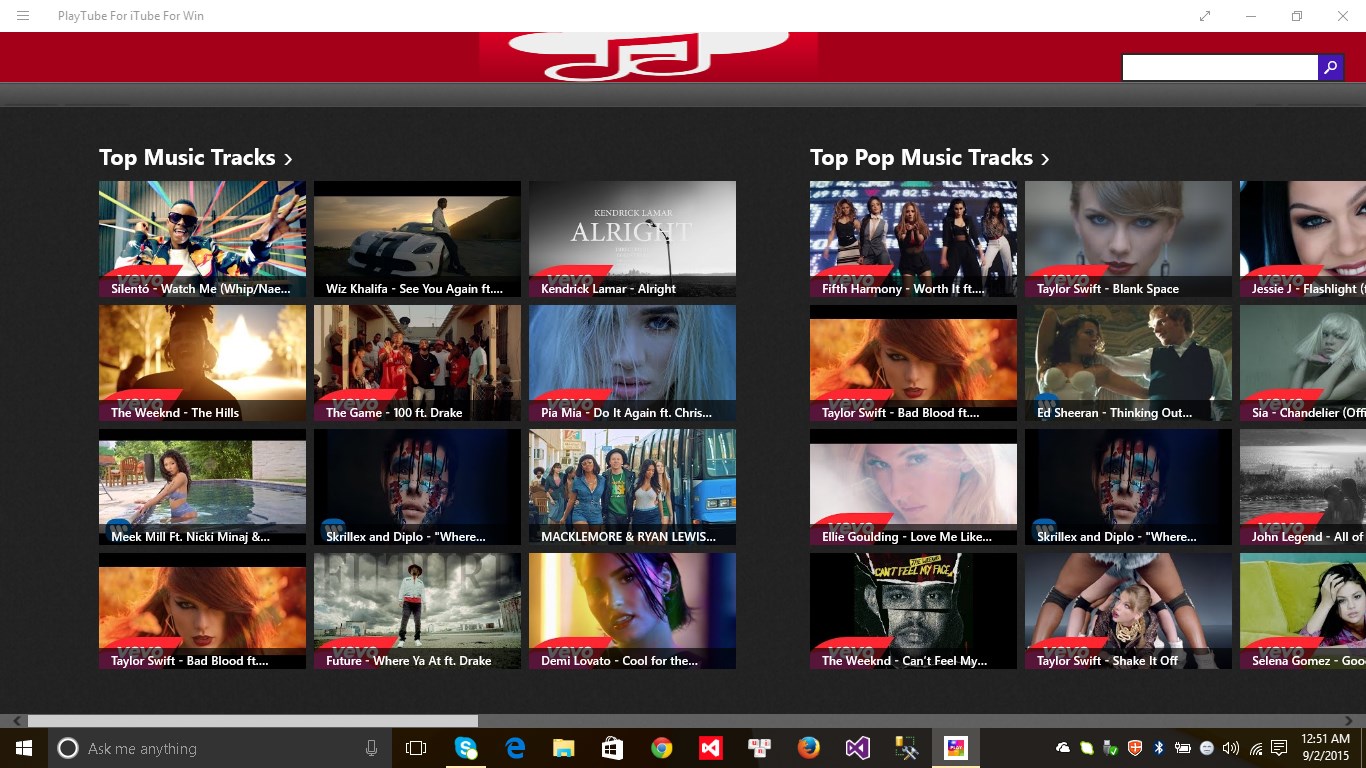Open The Weeknd - The Hills video
1366x768 pixels.
click(x=202, y=363)
